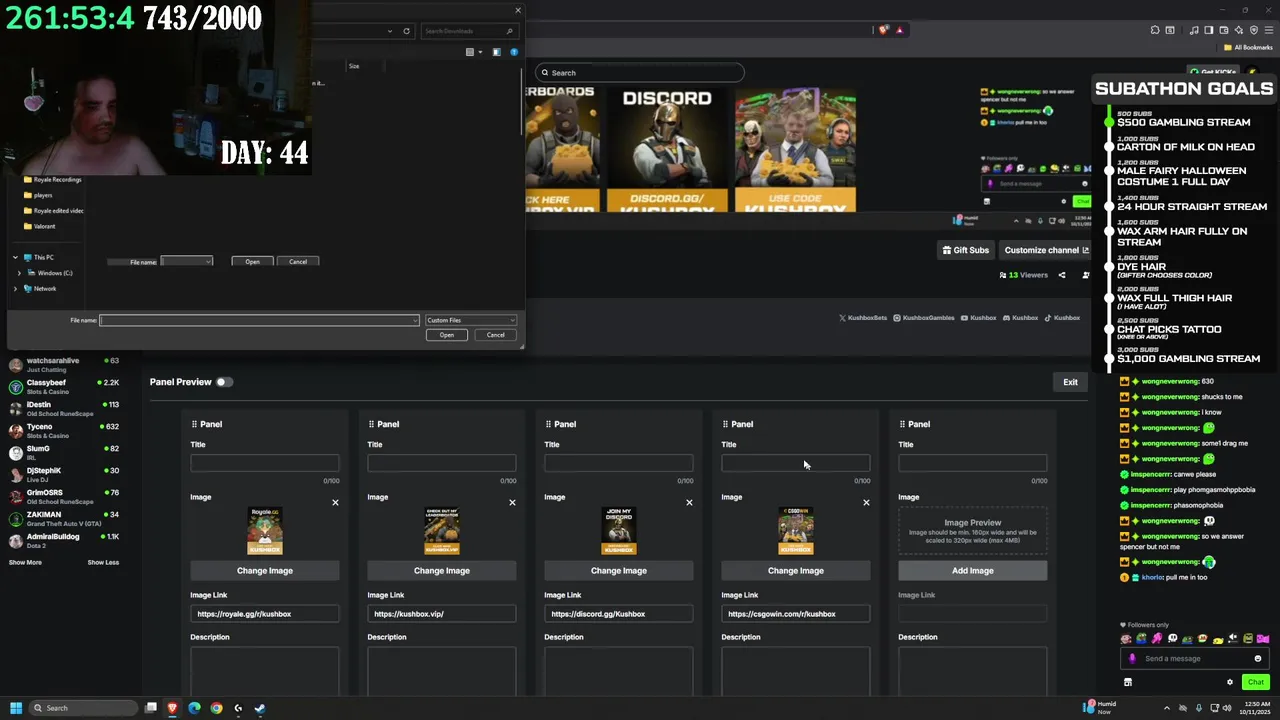This screenshot has width=1280, height=720.
Task: Click Brave Rewards triangle icon
Action: point(899,30)
